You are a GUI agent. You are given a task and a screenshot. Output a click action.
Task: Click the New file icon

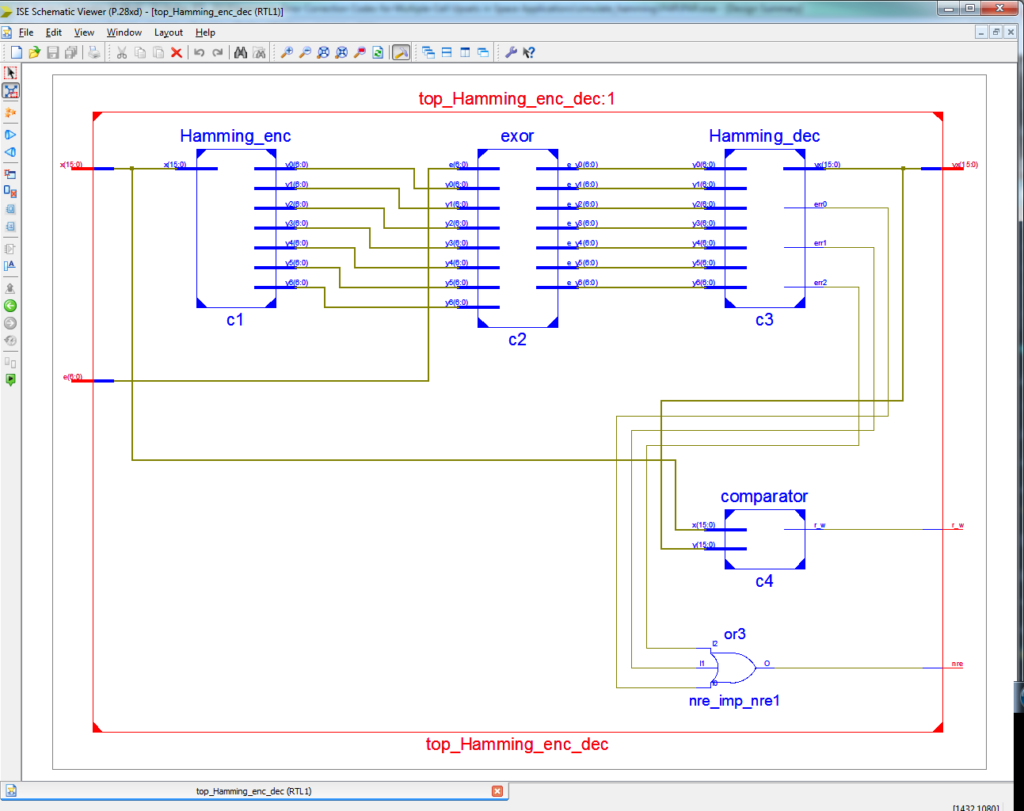coord(16,52)
